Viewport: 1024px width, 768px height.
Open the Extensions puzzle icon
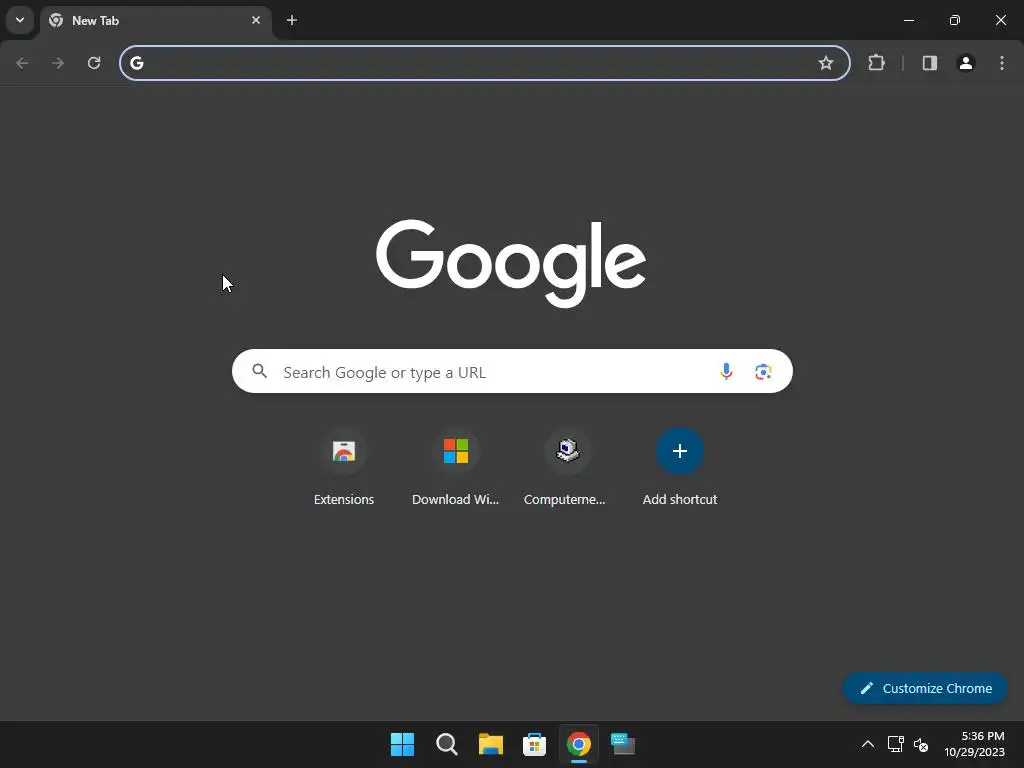click(x=876, y=63)
